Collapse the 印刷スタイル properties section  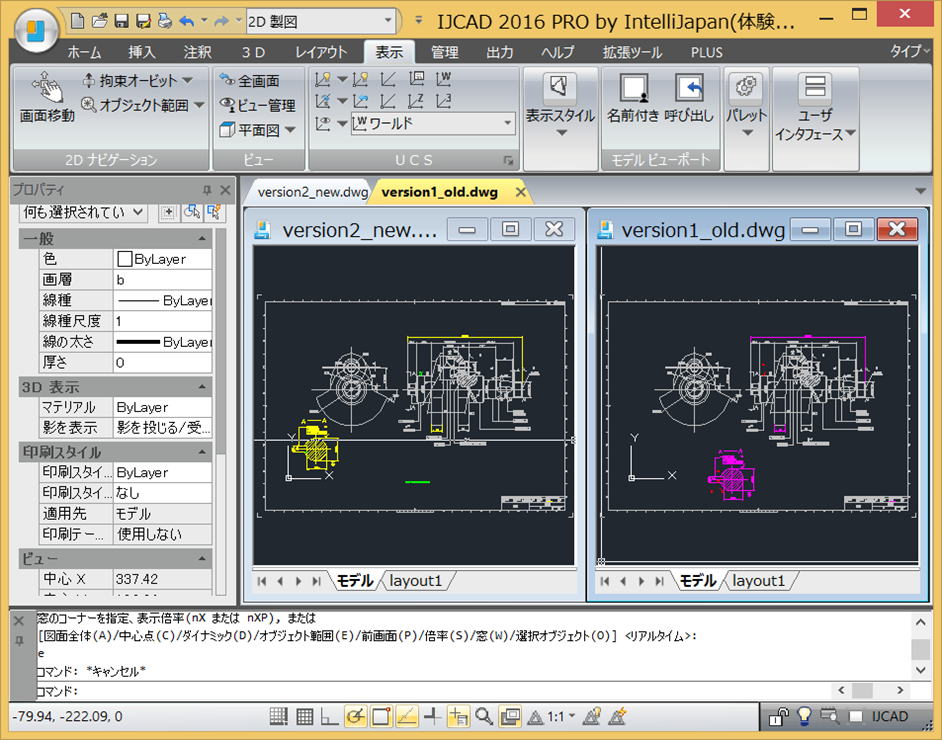[x=202, y=452]
